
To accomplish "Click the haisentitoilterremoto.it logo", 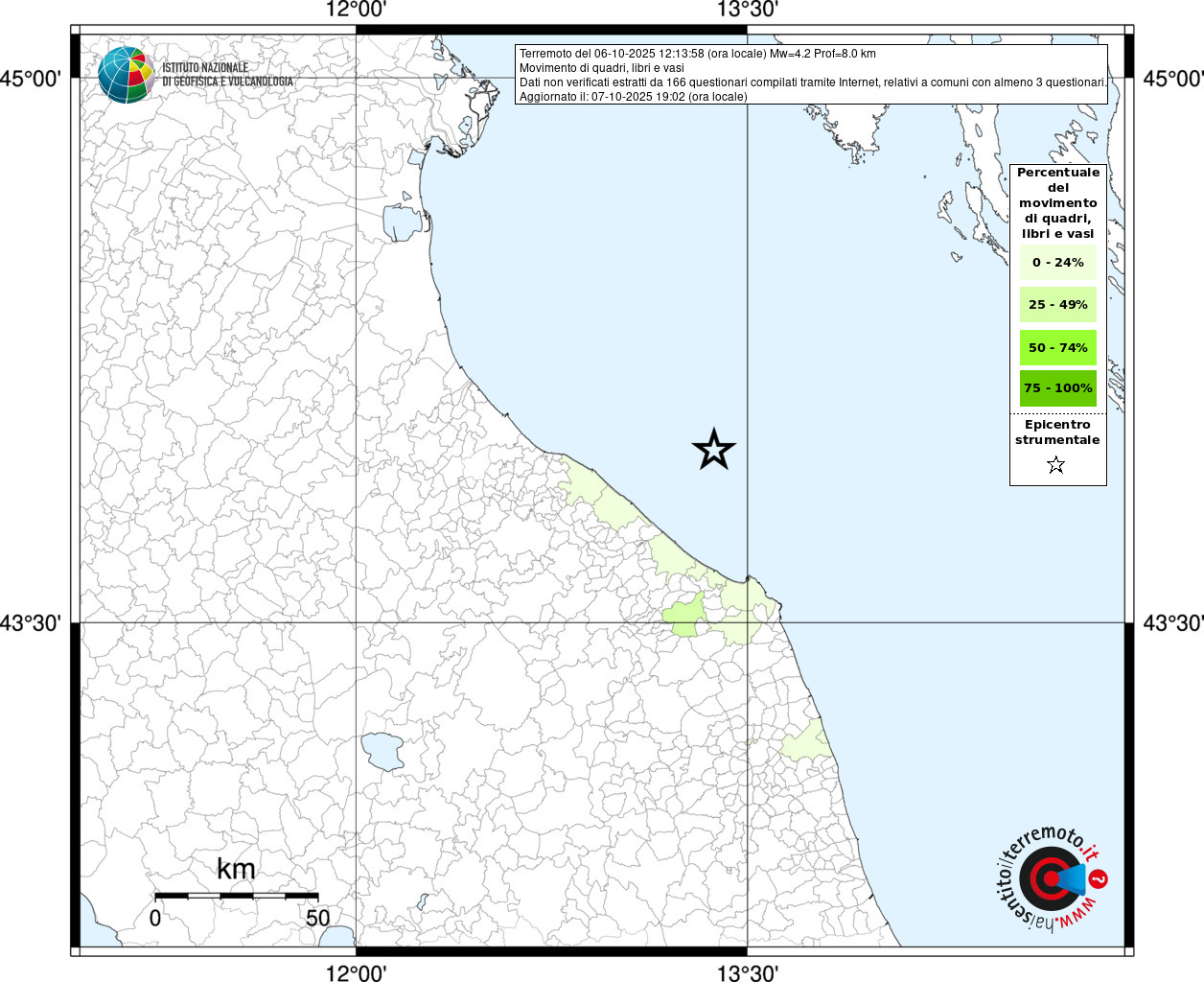I will click(1053, 878).
